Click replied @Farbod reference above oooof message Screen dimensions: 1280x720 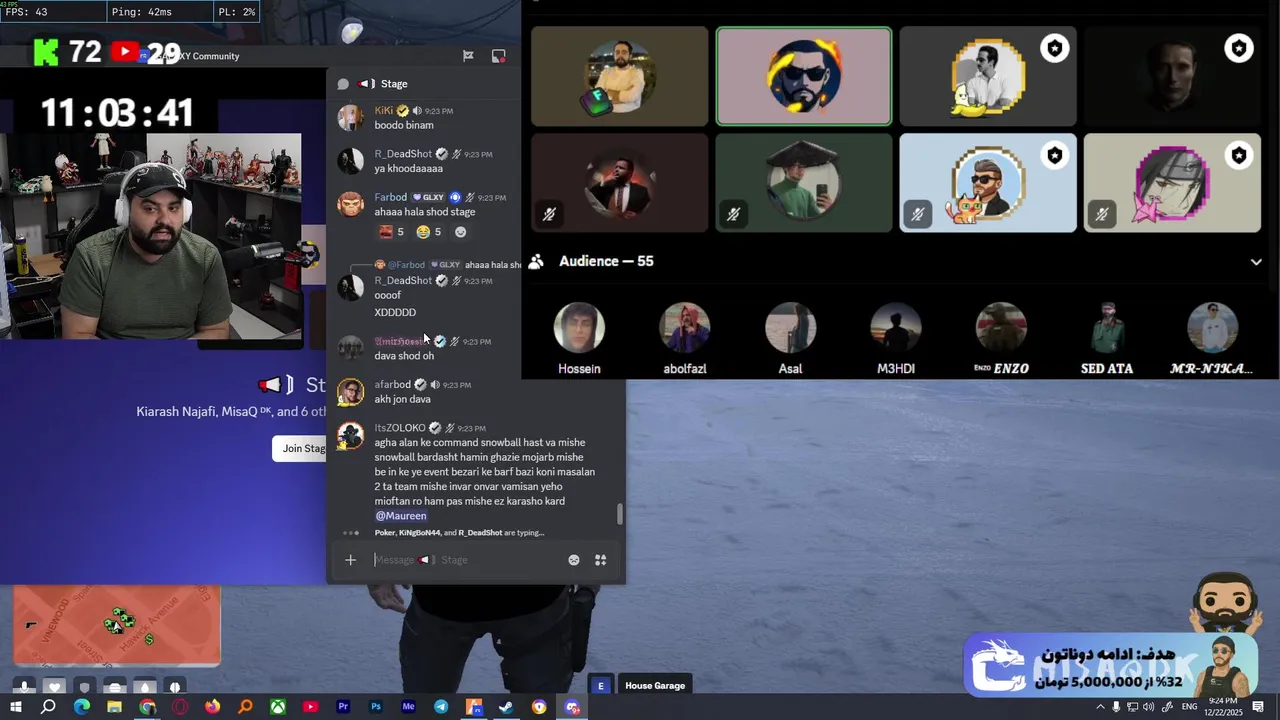(405, 265)
